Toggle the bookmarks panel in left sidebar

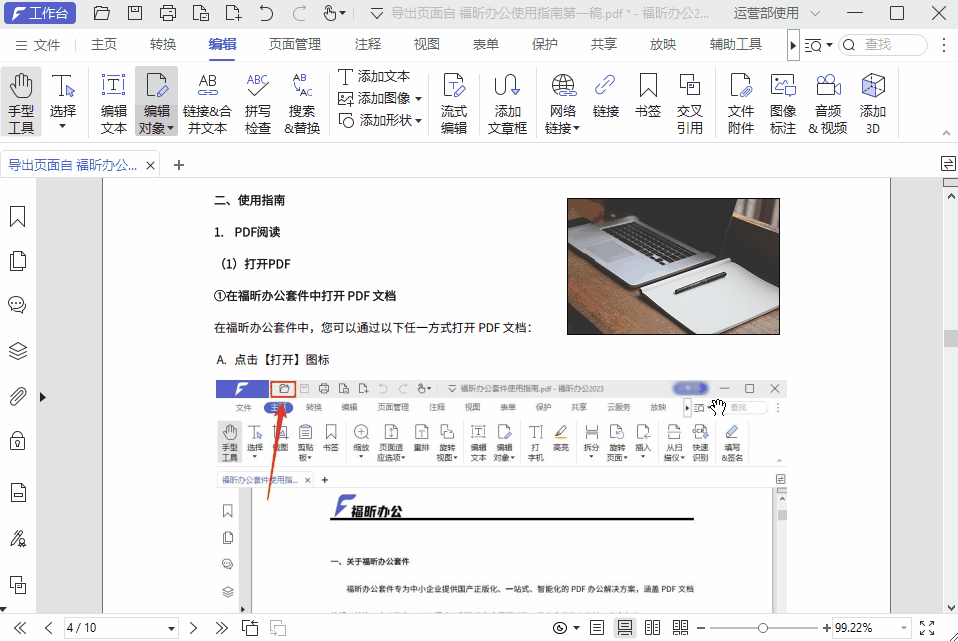[16, 215]
